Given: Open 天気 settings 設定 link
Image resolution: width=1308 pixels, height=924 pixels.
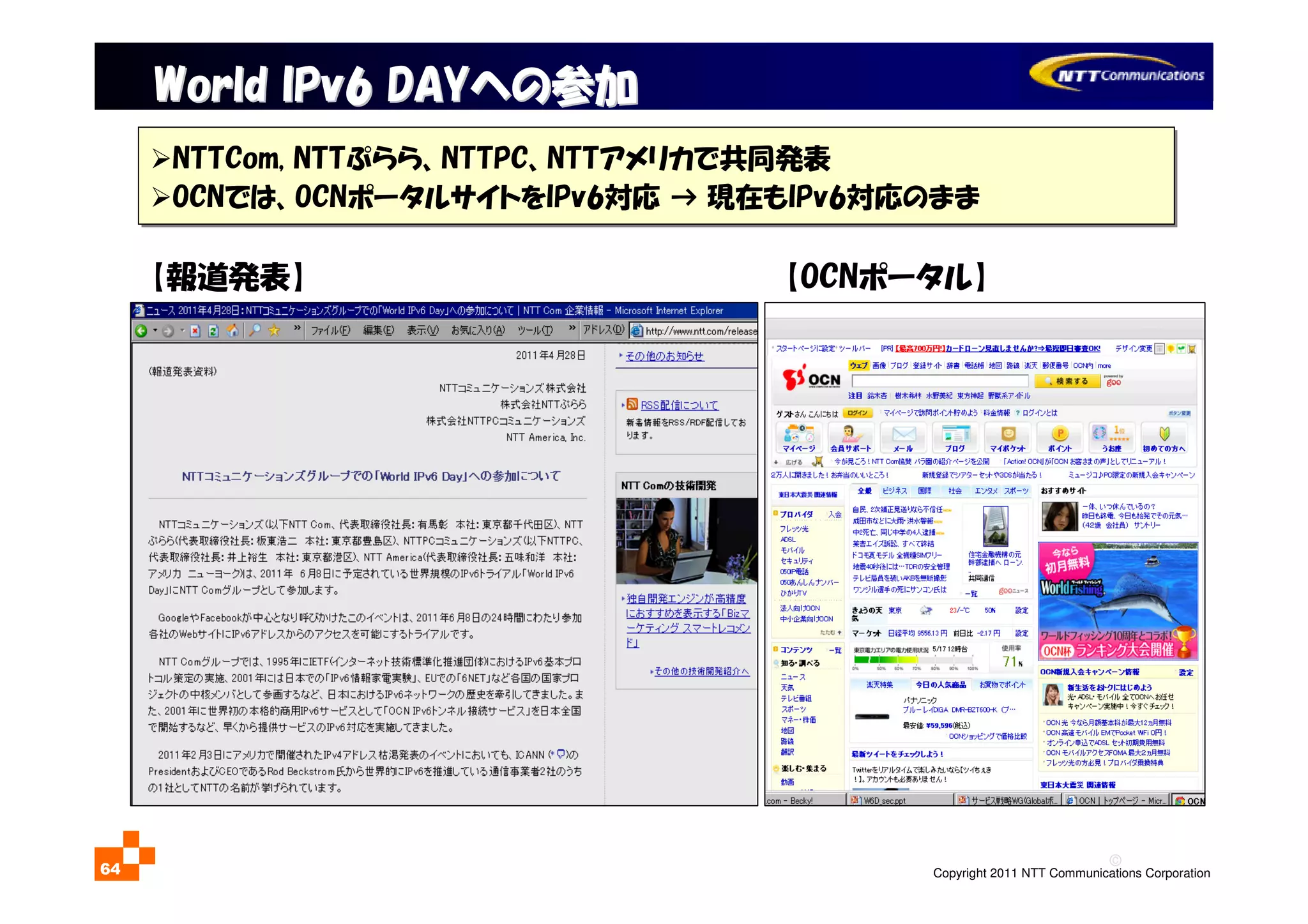Looking at the screenshot, I should tap(1022, 610).
